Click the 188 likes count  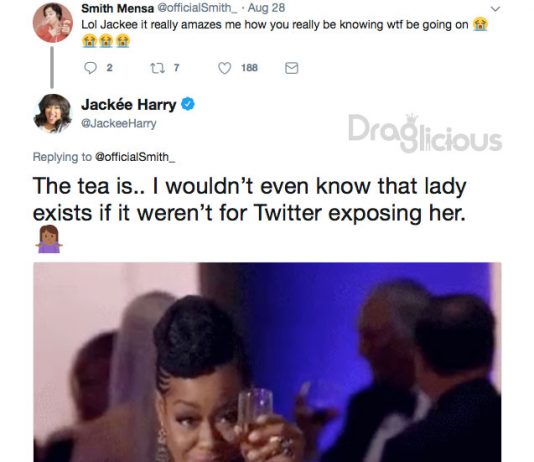point(249,68)
